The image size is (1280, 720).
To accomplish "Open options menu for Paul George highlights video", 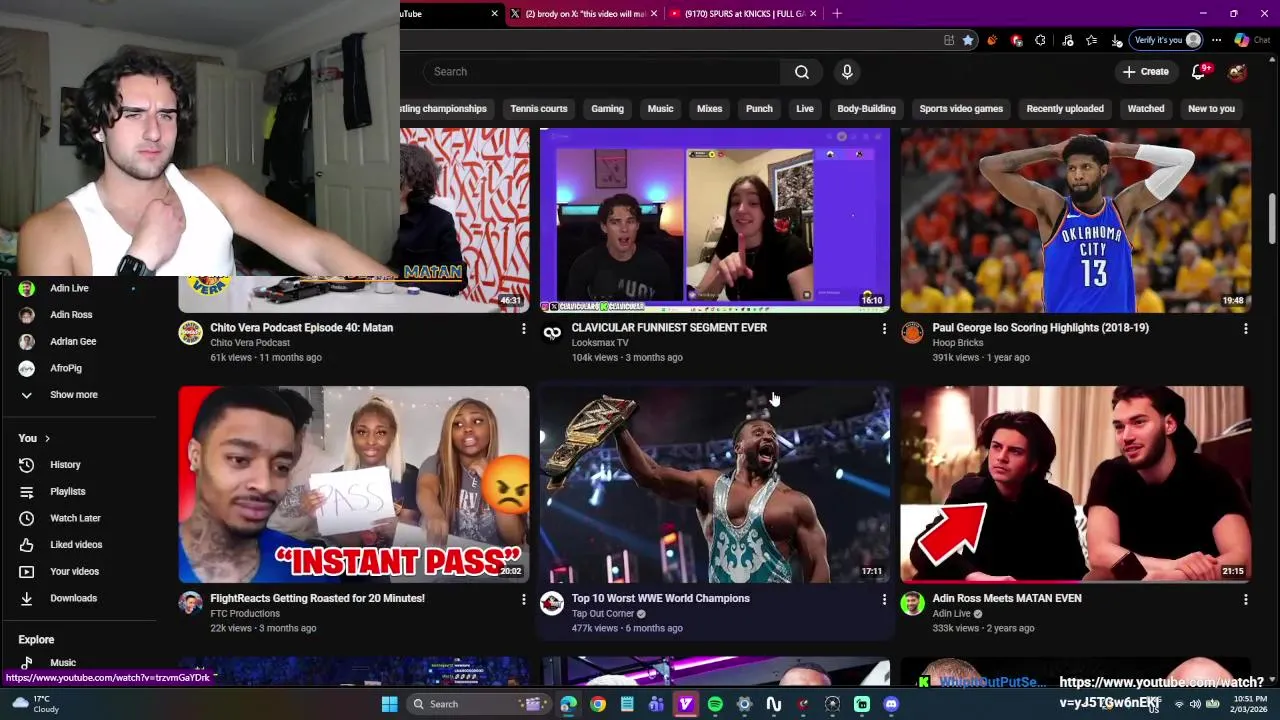I will coord(1245,328).
